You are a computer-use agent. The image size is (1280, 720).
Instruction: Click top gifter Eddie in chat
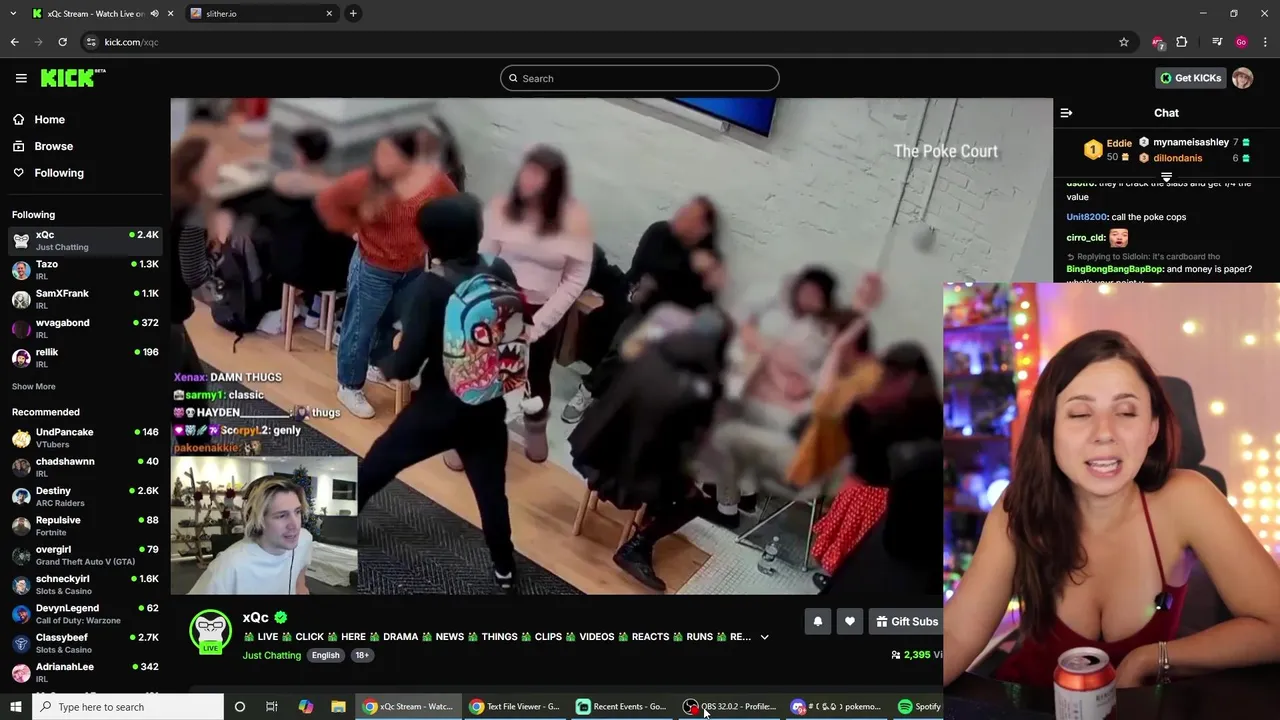1108,150
